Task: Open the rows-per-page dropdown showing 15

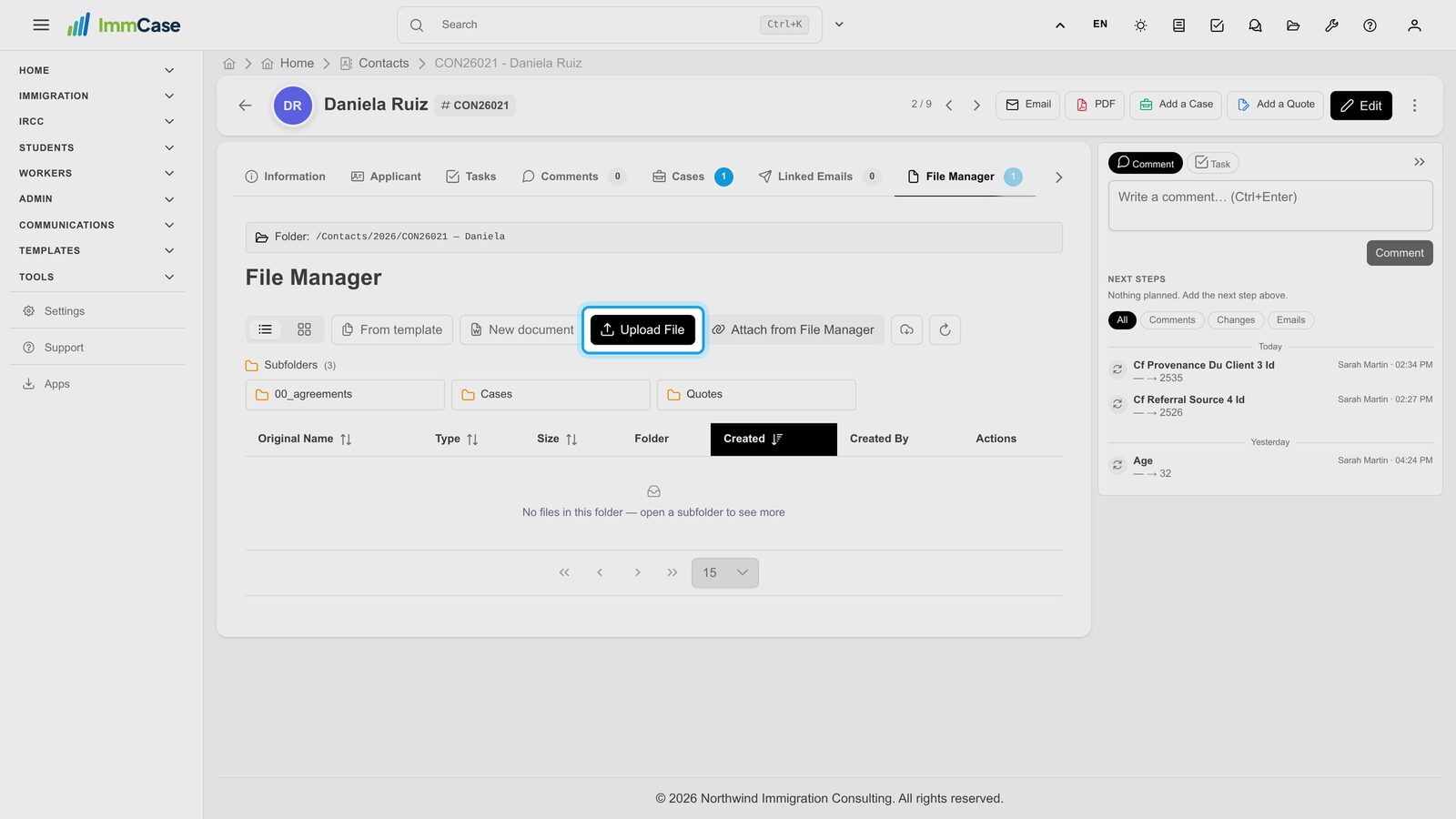Action: click(725, 572)
